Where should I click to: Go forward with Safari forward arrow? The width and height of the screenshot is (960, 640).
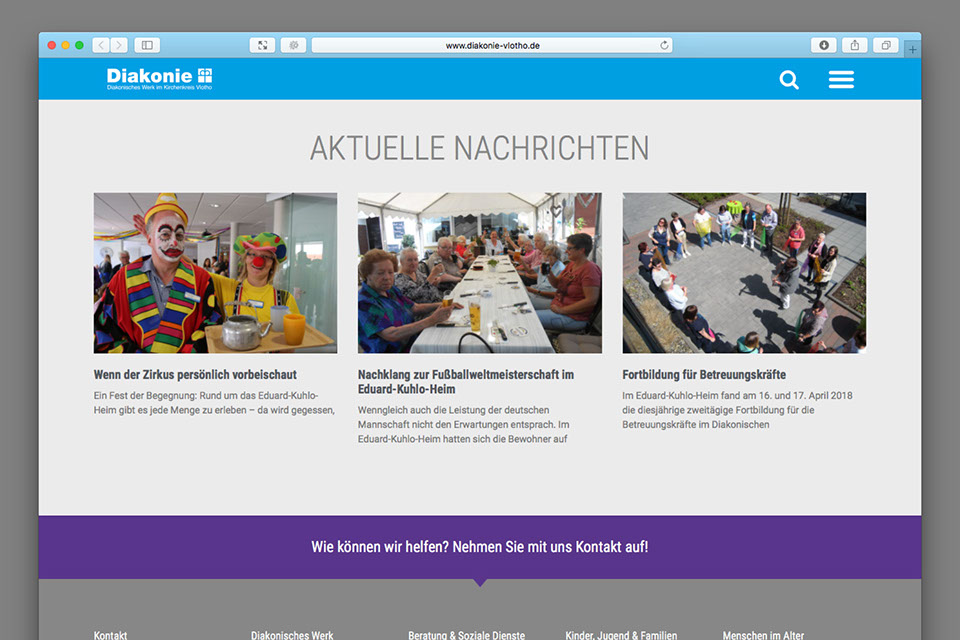(x=119, y=45)
